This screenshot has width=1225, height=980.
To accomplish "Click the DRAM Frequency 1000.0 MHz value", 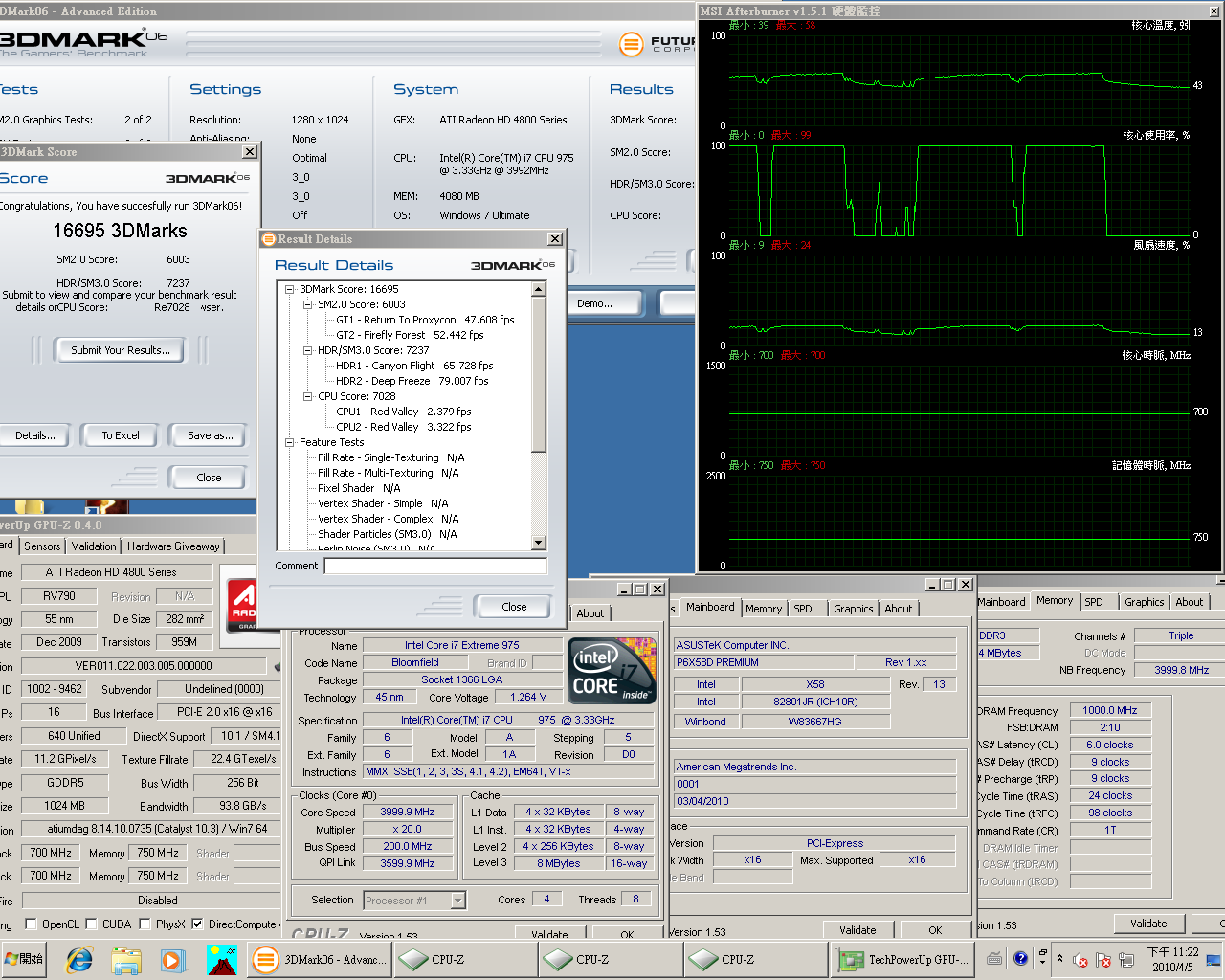I will [1110, 710].
